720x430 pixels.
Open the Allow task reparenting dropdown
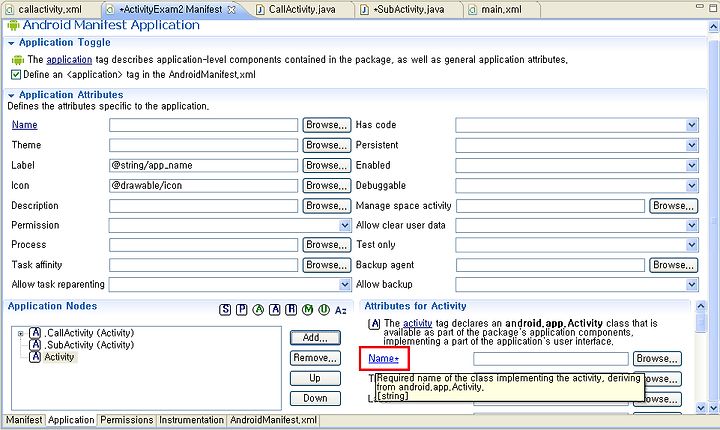(x=345, y=285)
